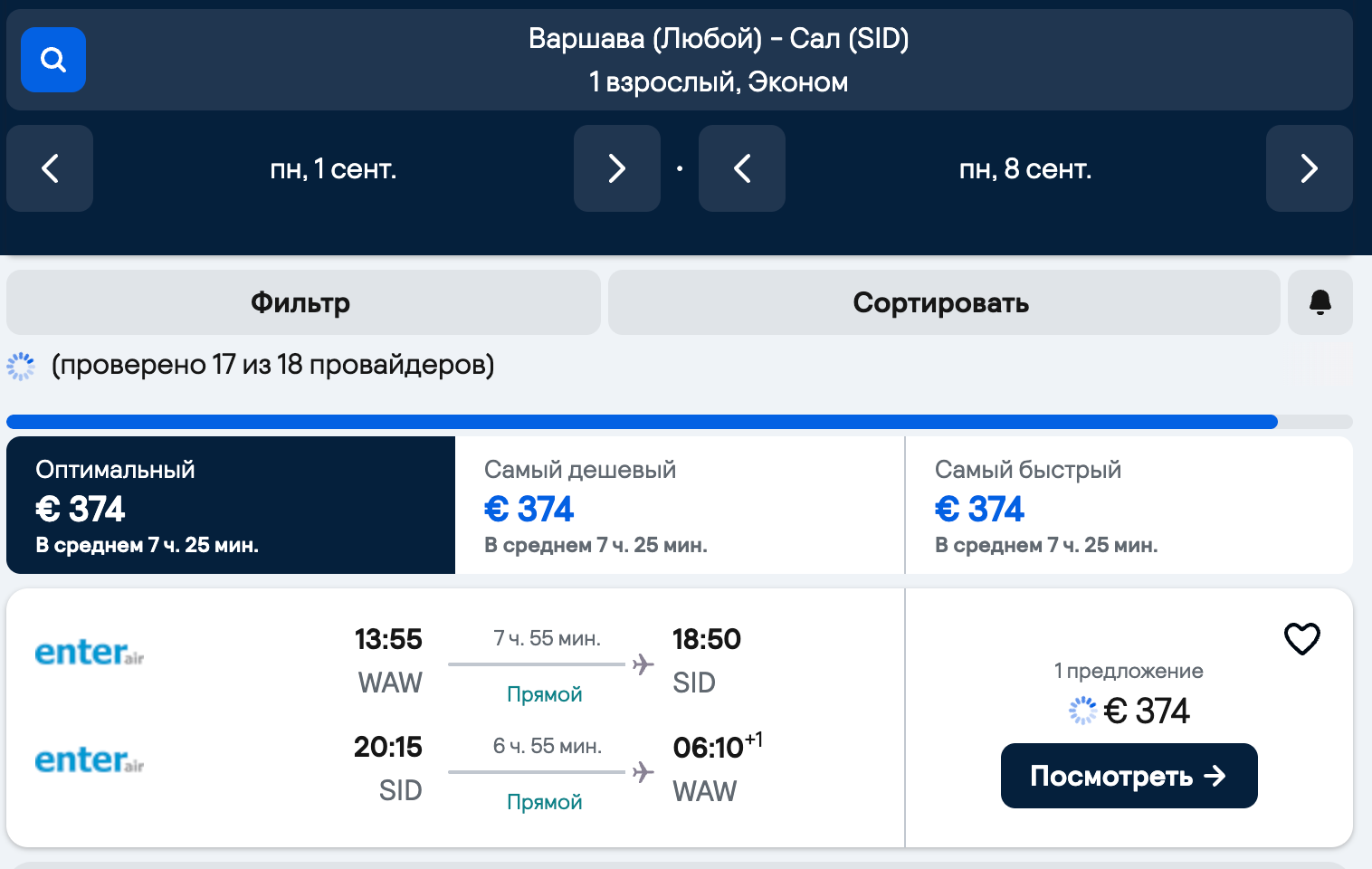Image resolution: width=1372 pixels, height=869 pixels.
Task: Go to previous return date
Action: pos(741,168)
